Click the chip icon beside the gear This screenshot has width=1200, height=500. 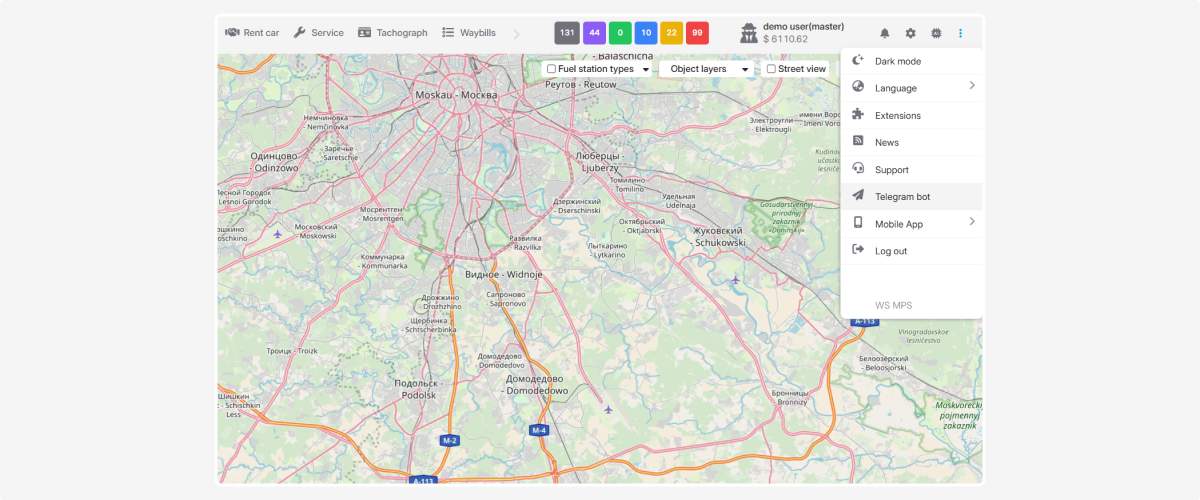pos(935,33)
